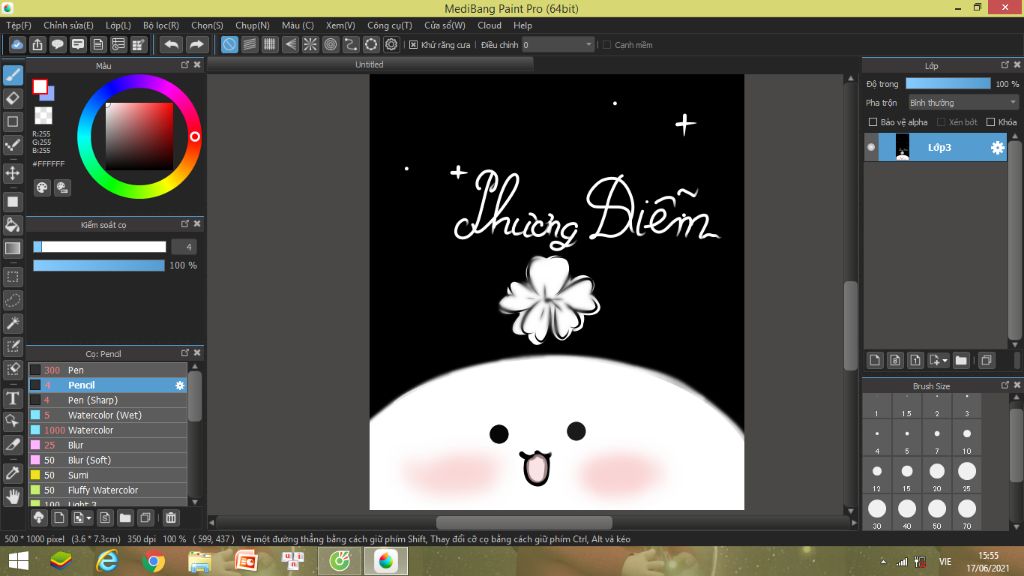Check Bảo vệ alpha option
This screenshot has height=576, width=1024.
(872, 122)
